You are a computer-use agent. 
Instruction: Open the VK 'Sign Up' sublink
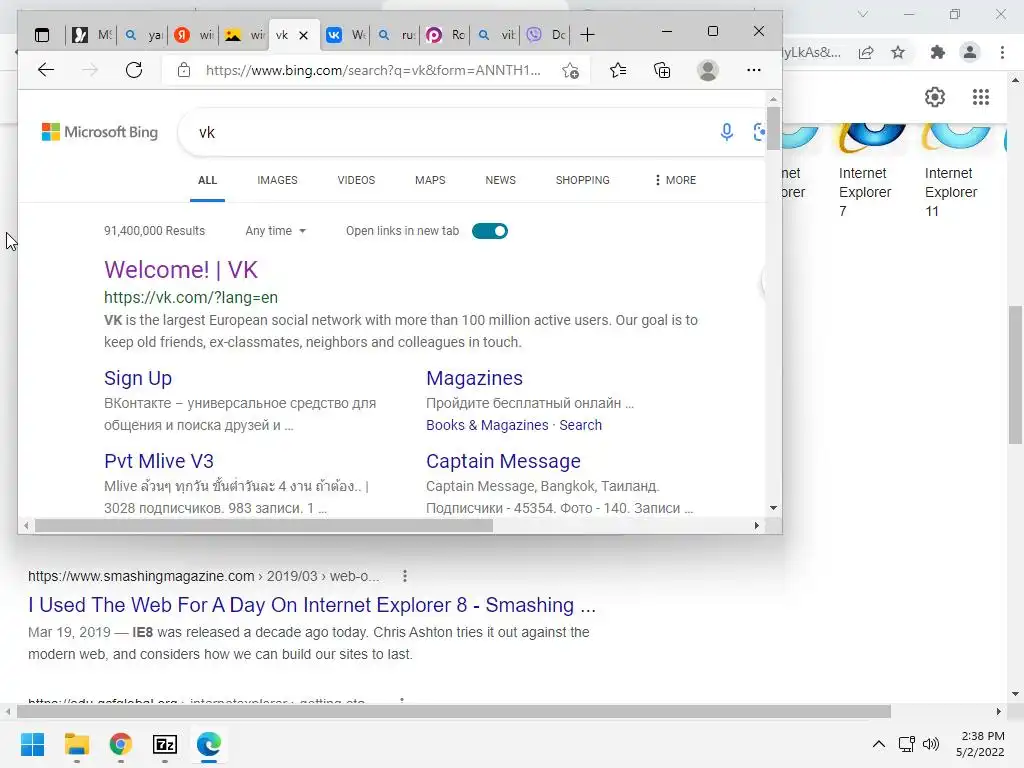coord(138,378)
